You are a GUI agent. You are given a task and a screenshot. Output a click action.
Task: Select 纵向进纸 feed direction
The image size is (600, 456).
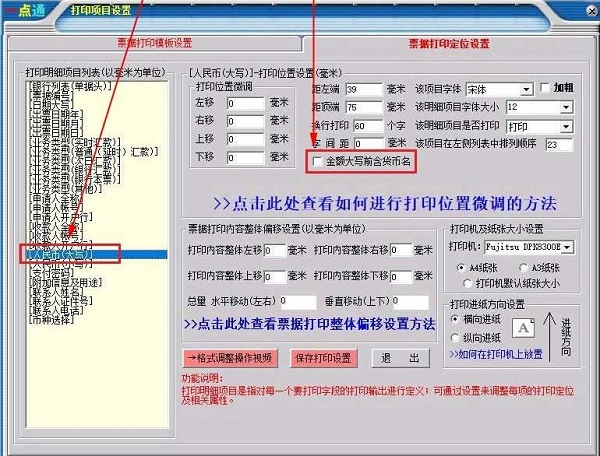[456, 338]
